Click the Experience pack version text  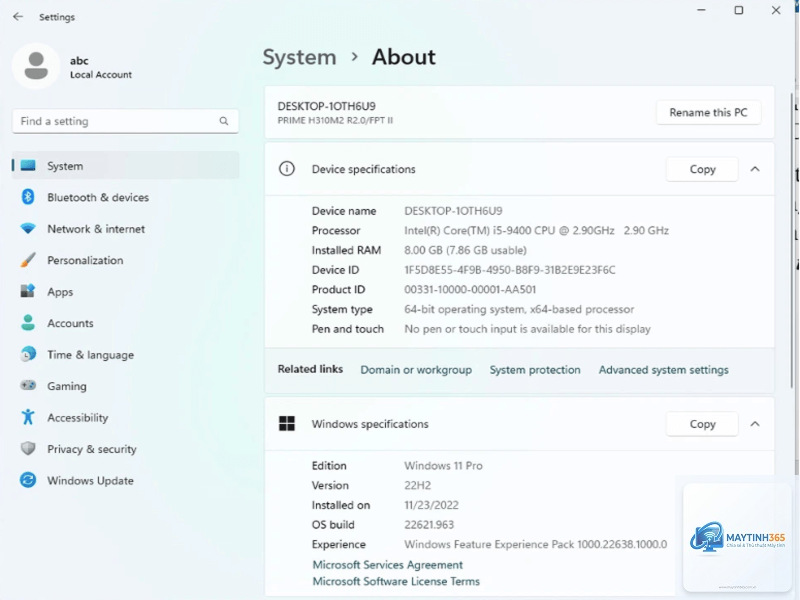click(x=535, y=544)
